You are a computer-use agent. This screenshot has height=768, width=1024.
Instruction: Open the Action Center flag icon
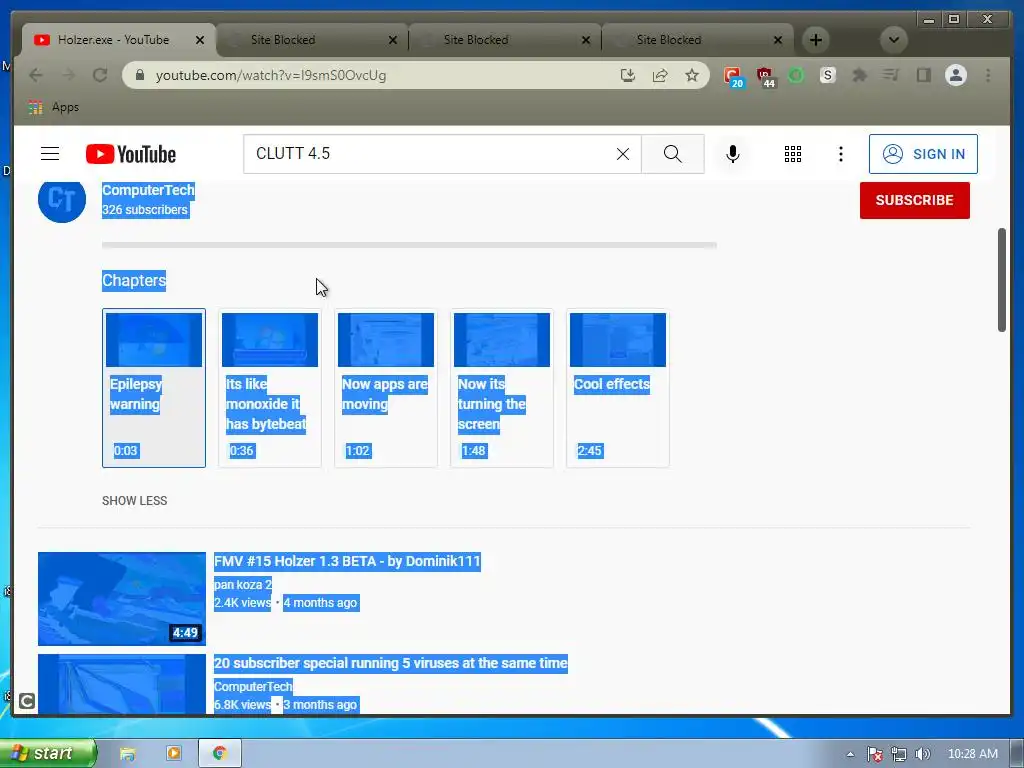tap(875, 754)
